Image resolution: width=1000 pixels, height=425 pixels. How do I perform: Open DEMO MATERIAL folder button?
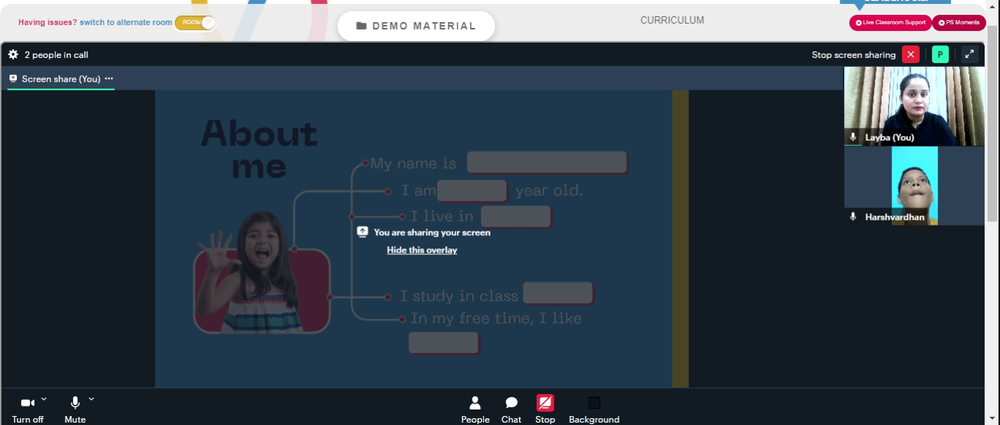pyautogui.click(x=416, y=26)
